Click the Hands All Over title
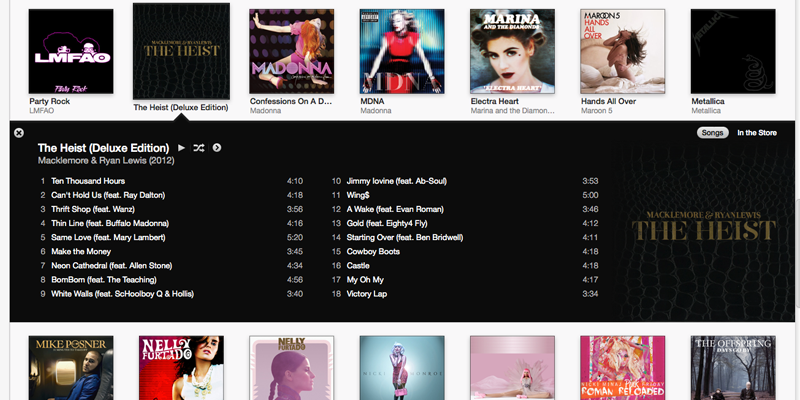This screenshot has height=400, width=800. coord(608,102)
